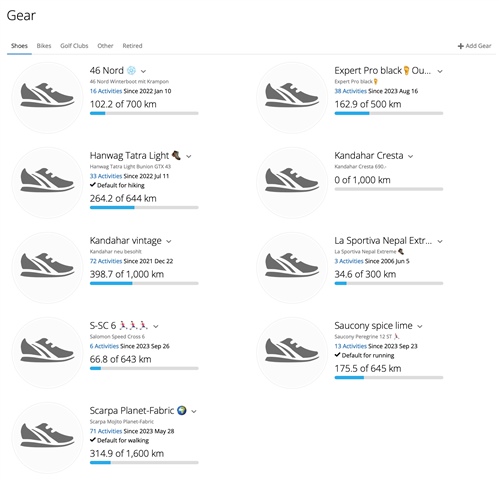Switch to the Golf Clubs tab
Viewport: 499px width, 480px height.
pyautogui.click(x=74, y=46)
